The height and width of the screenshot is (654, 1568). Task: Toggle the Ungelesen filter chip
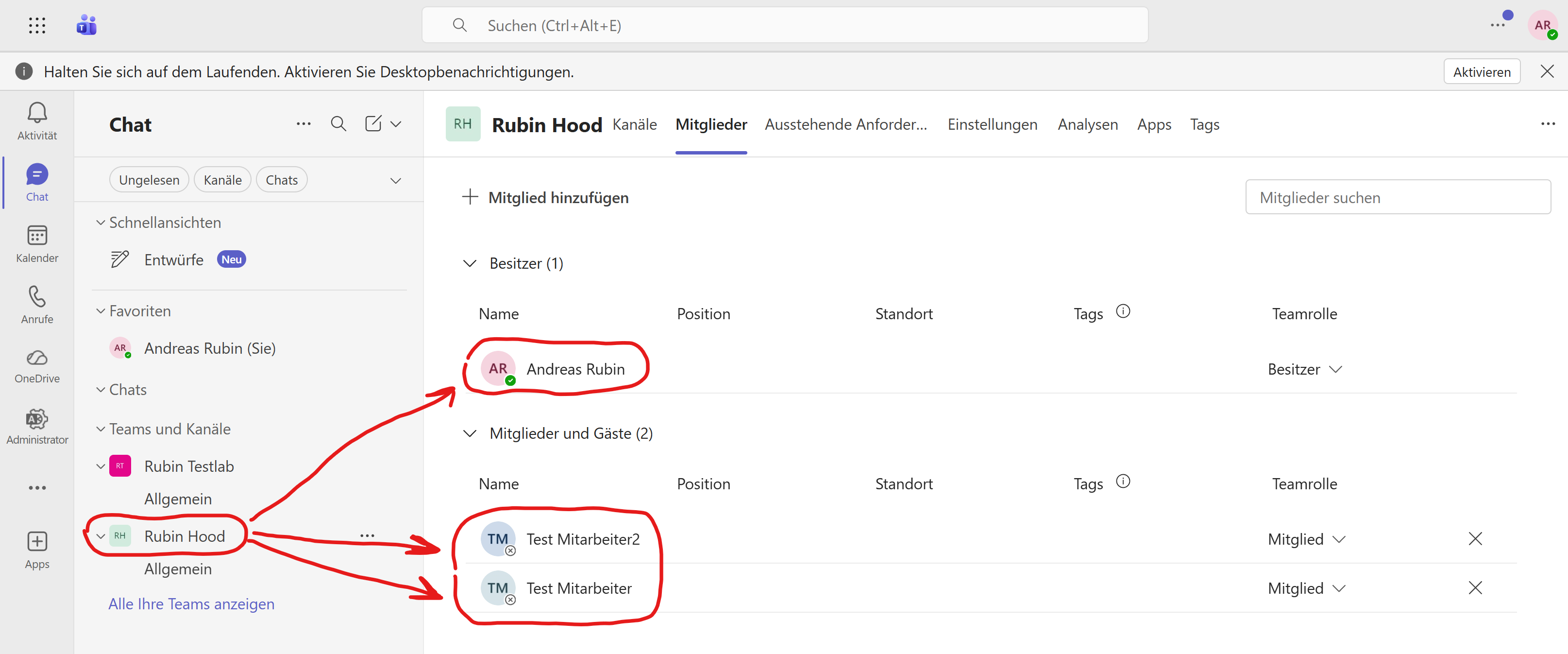click(x=149, y=180)
